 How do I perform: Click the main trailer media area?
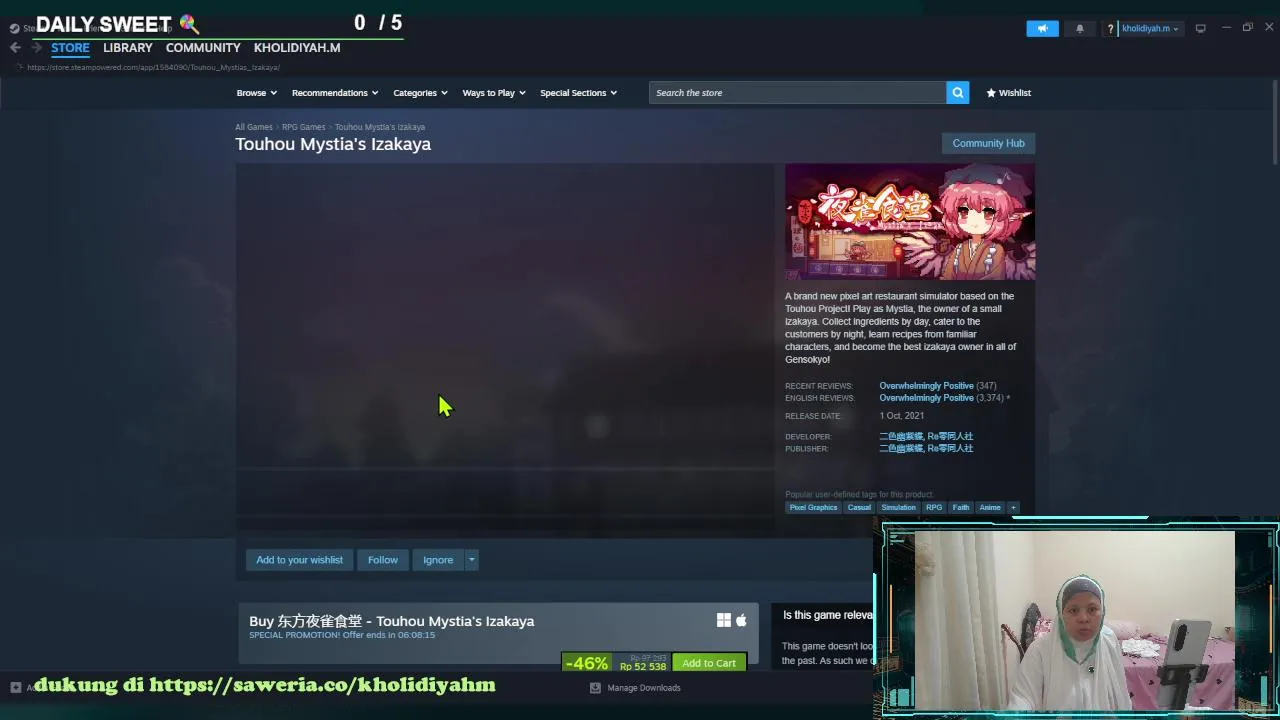click(x=505, y=347)
